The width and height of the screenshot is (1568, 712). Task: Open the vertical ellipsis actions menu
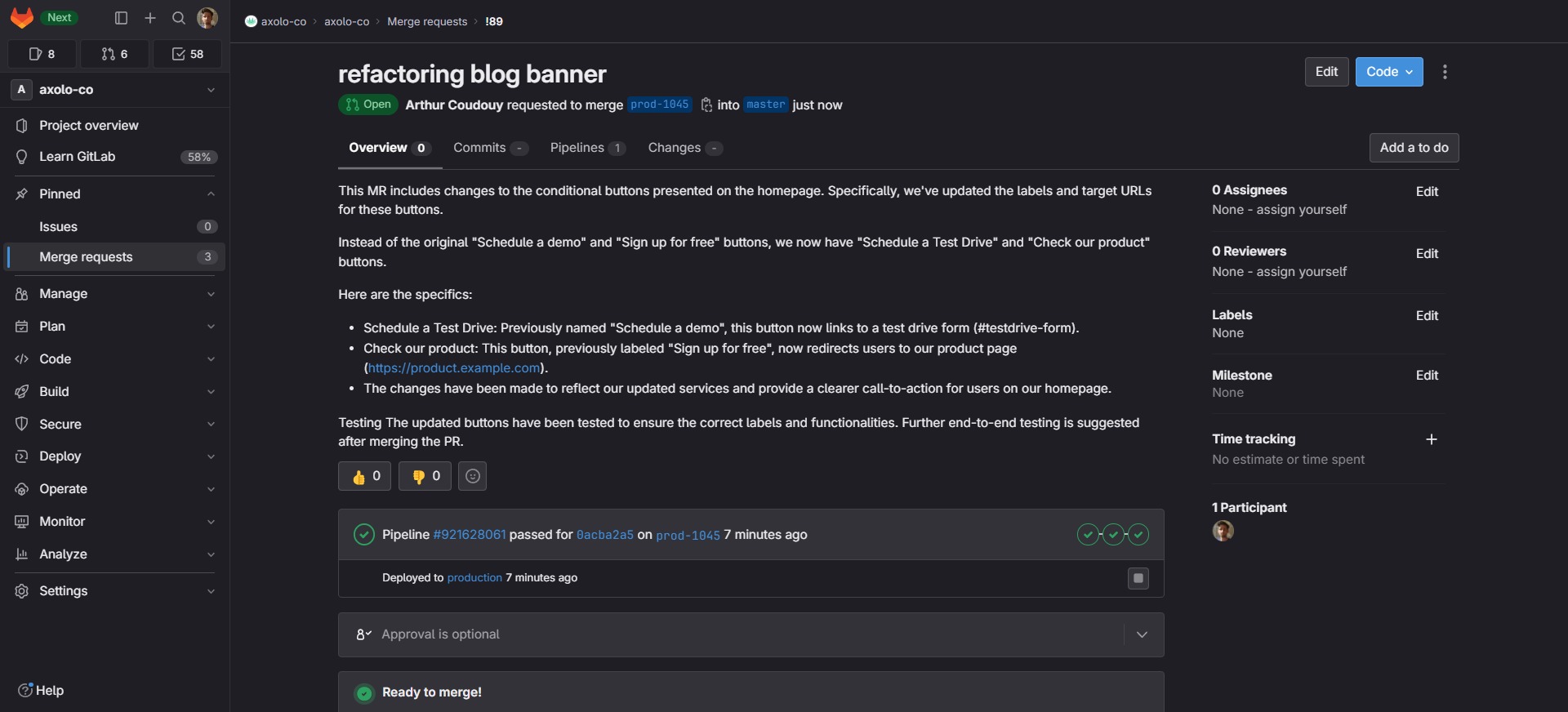1445,72
